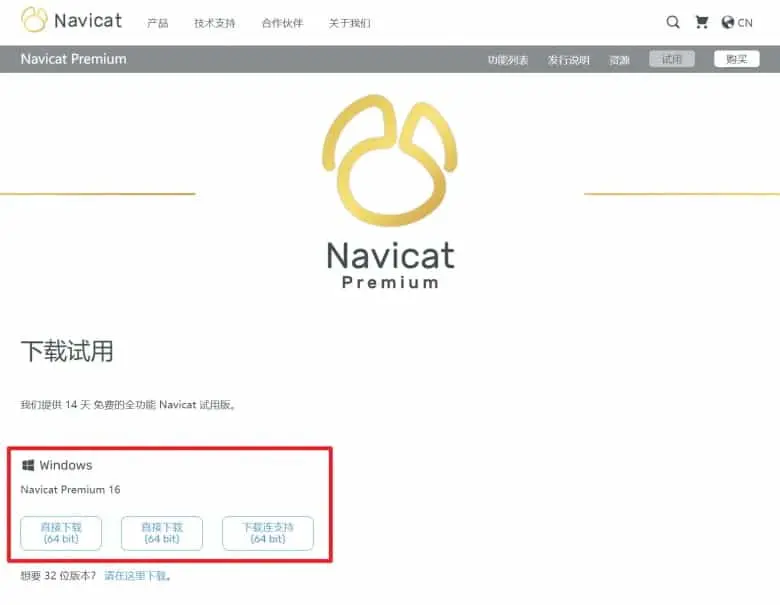Viewport: 780px width, 605px height.
Task: Open the shopping cart icon
Action: 702,22
